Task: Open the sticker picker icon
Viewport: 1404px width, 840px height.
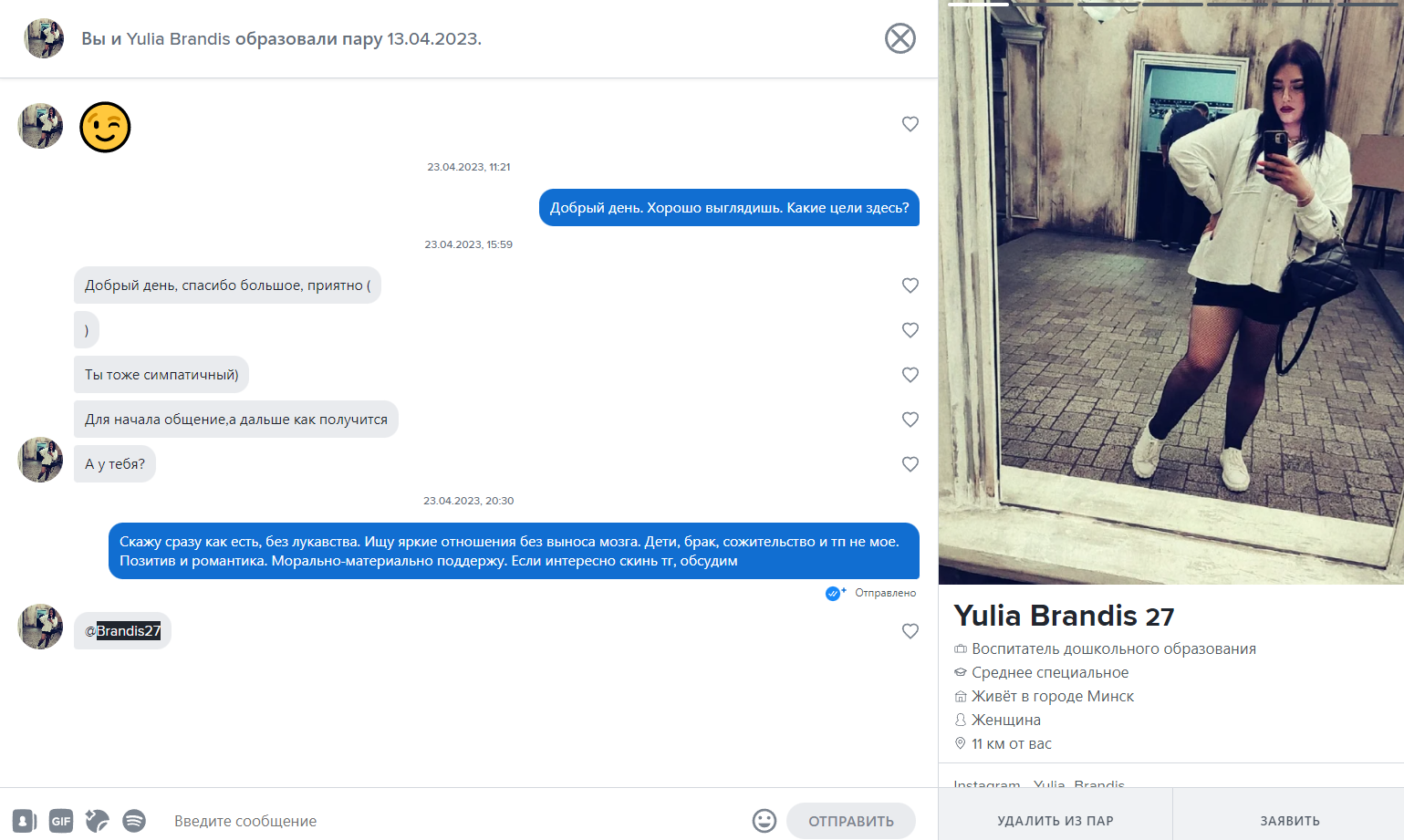Action: (98, 821)
